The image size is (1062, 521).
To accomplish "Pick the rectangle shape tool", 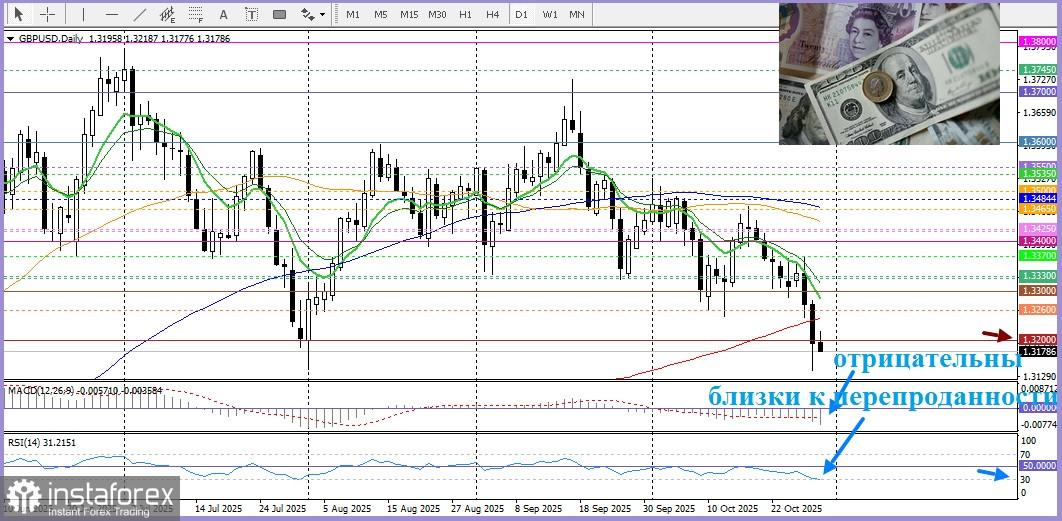I will tap(279, 14).
